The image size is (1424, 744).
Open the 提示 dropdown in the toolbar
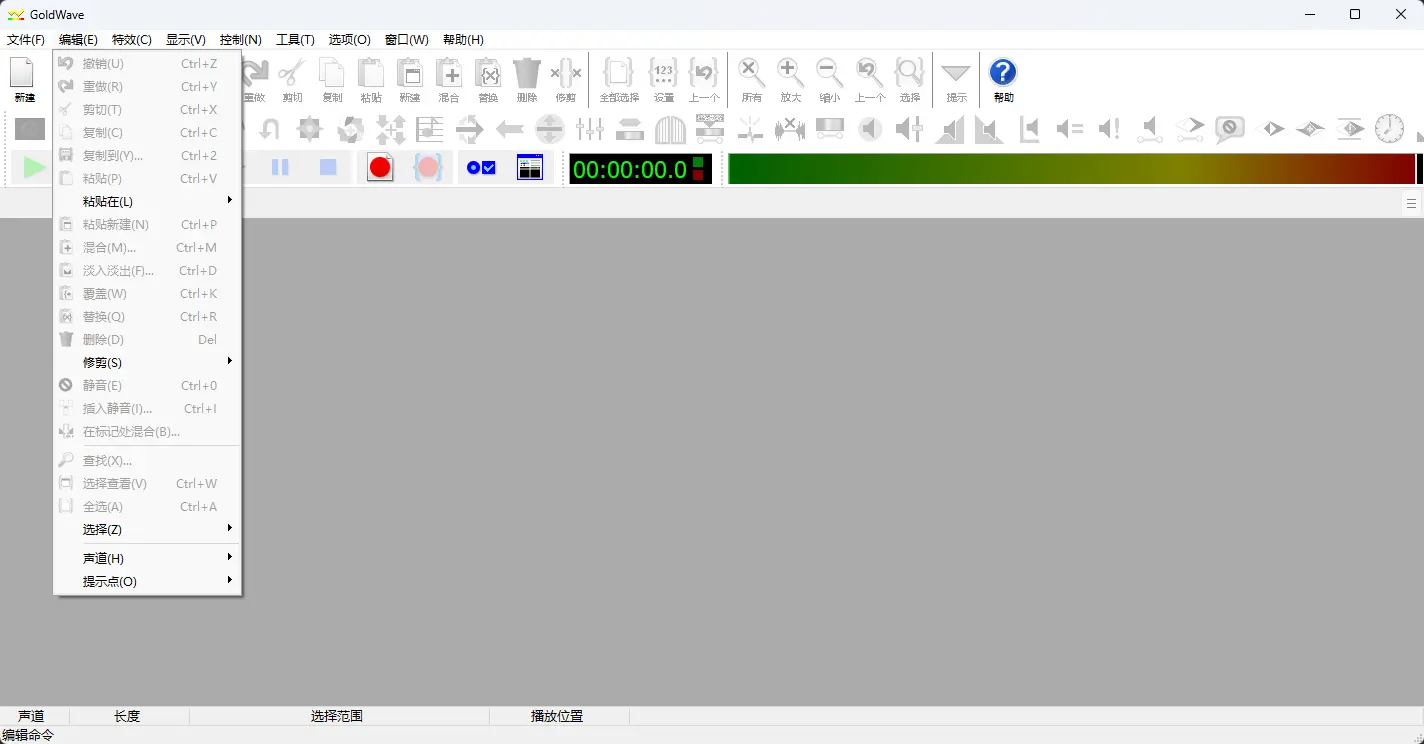click(x=957, y=79)
